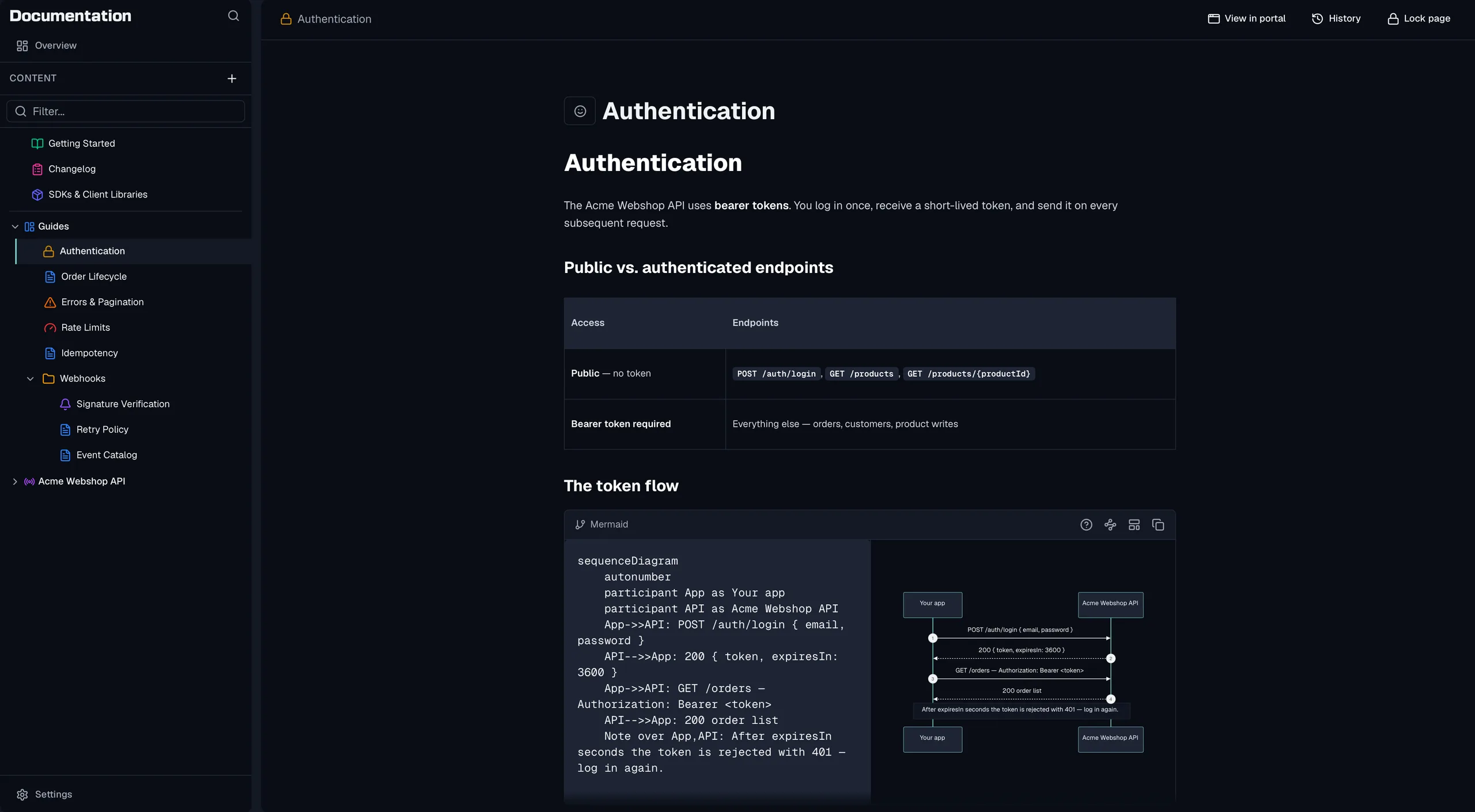The width and height of the screenshot is (1475, 812).
Task: Click the Event Catalog document icon
Action: point(65,455)
